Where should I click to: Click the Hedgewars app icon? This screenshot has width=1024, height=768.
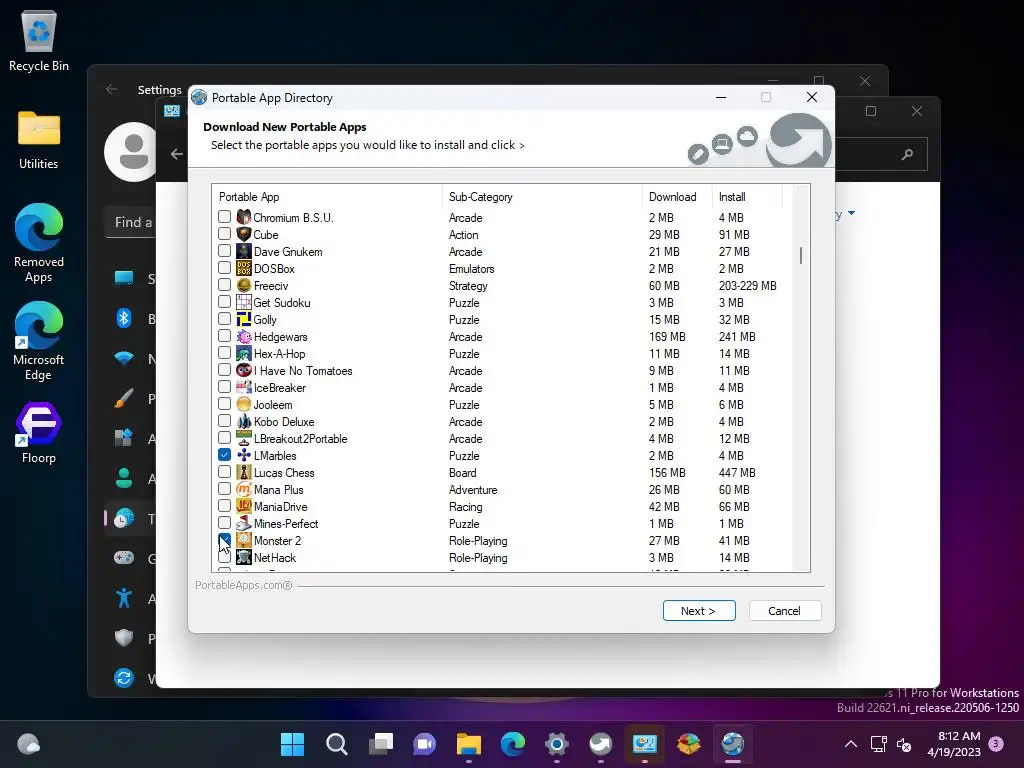pos(244,336)
